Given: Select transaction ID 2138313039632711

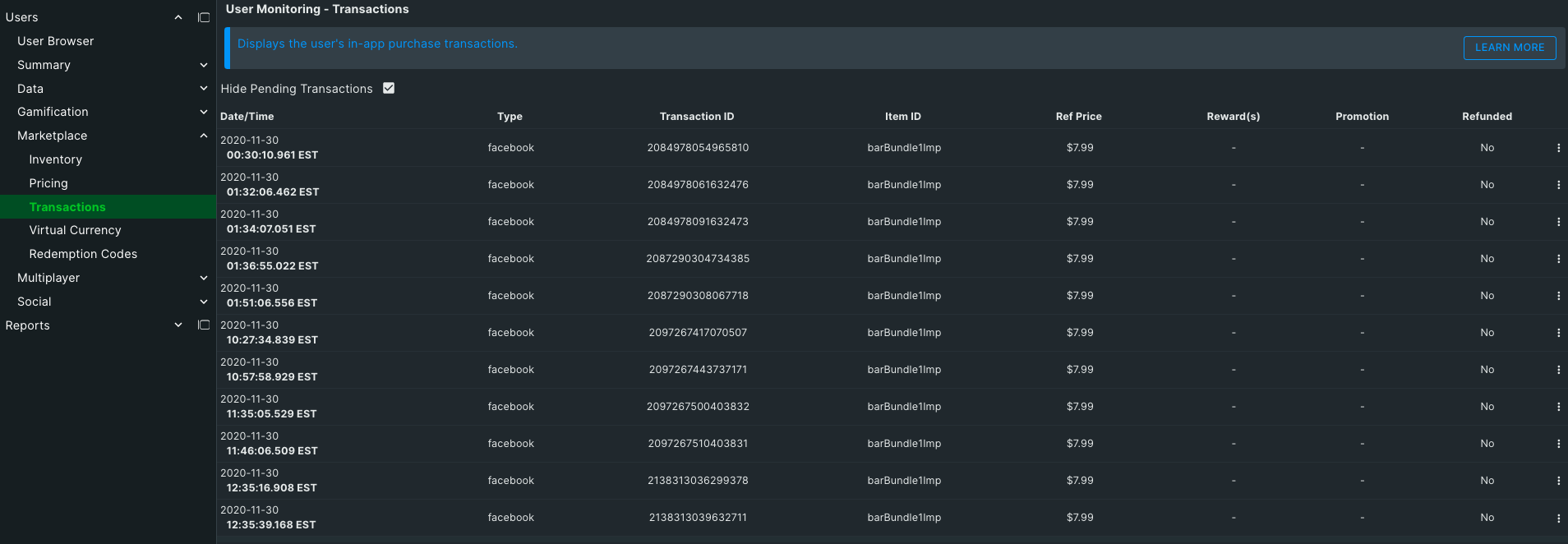Looking at the screenshot, I should [x=698, y=518].
